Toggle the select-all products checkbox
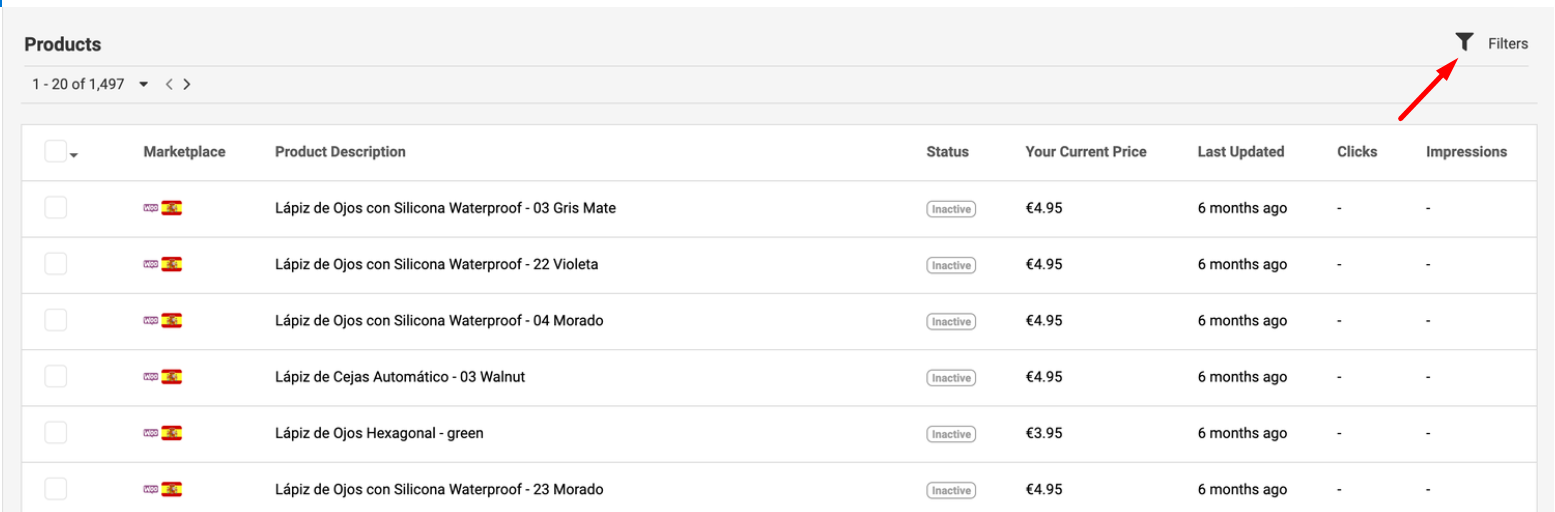 [x=55, y=152]
